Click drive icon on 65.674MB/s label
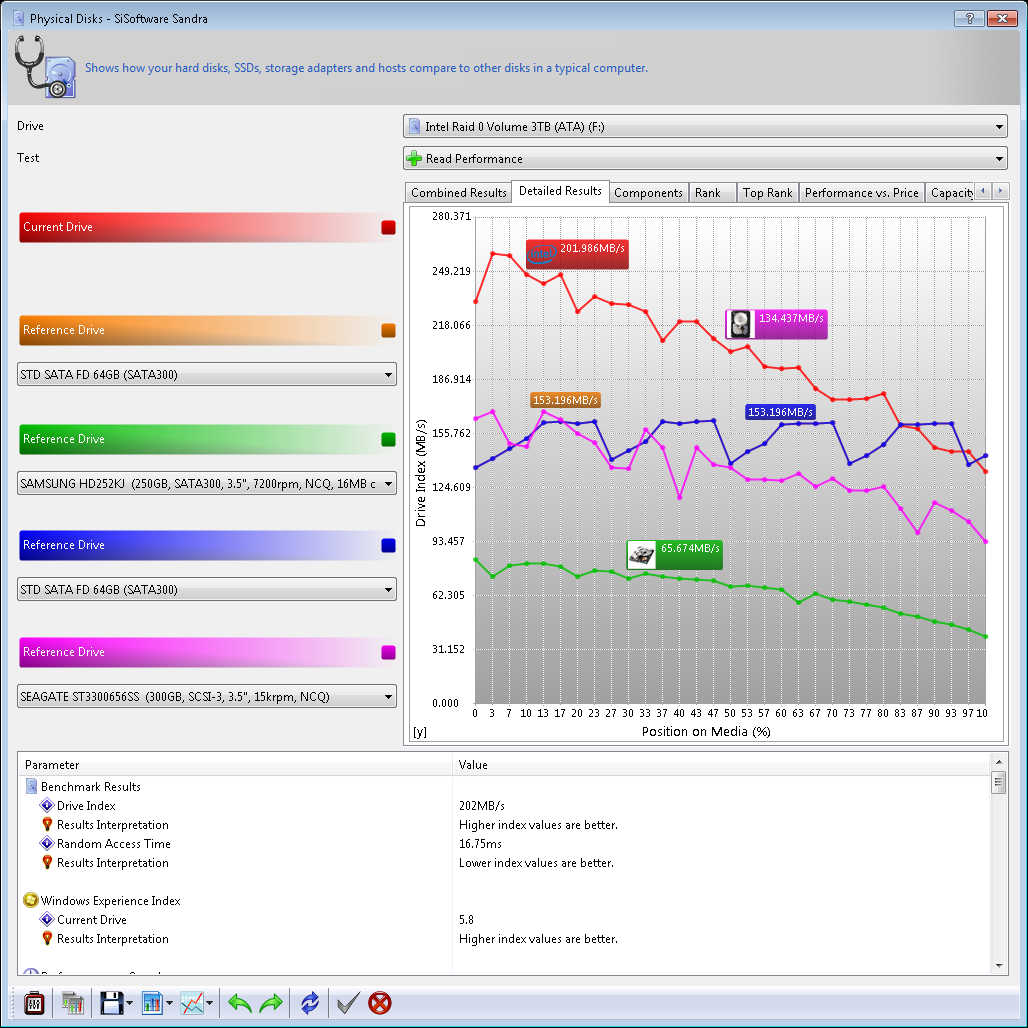 (641, 555)
